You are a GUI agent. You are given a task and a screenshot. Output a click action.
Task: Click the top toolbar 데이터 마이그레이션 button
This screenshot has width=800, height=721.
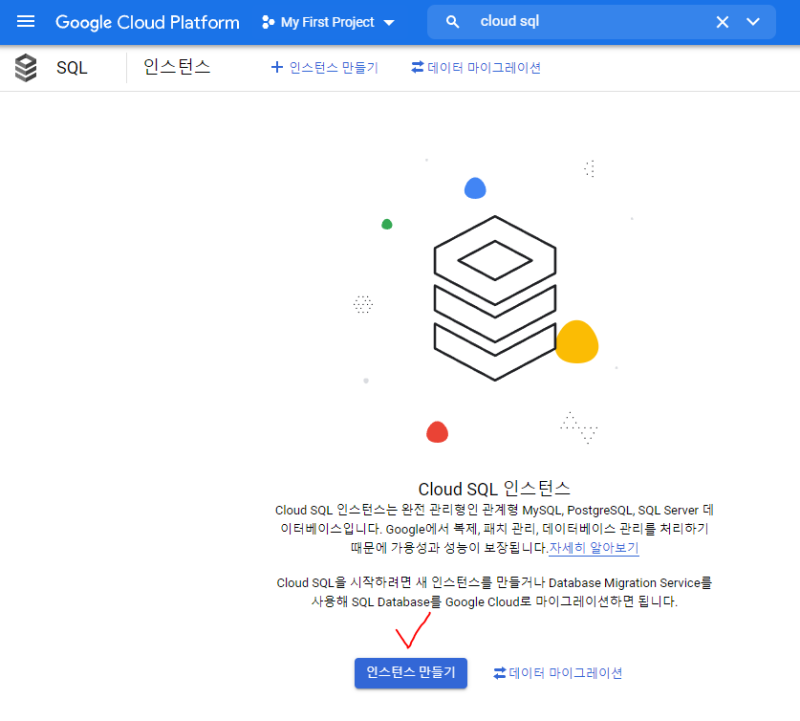tap(476, 67)
